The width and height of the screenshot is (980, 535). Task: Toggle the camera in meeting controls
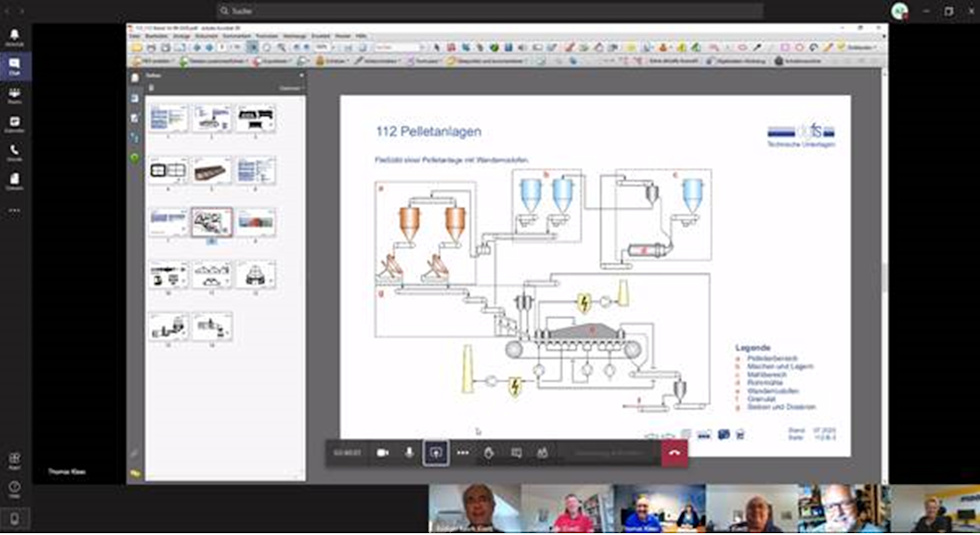coord(382,452)
